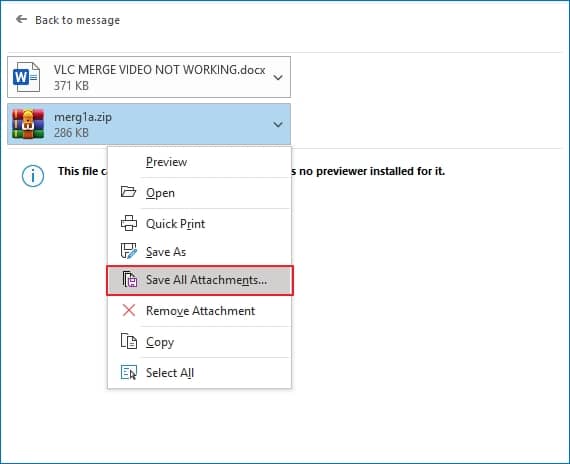Viewport: 570px width, 464px height.
Task: Click the Quick Print printer icon
Action: click(x=129, y=223)
